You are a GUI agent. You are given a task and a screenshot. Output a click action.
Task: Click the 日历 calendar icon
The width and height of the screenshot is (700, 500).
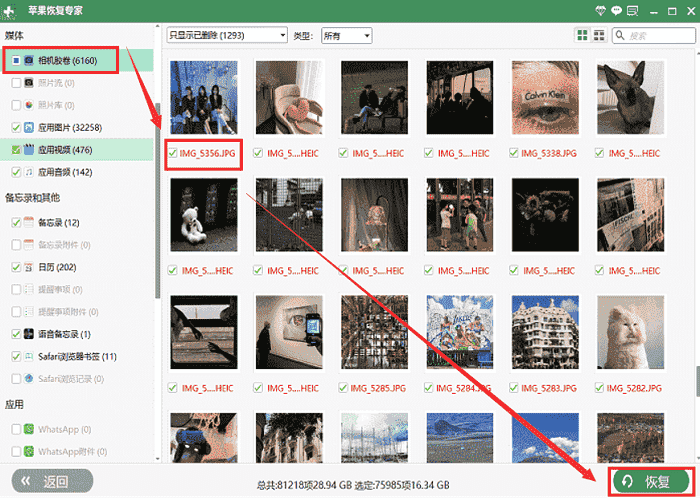pyautogui.click(x=29, y=267)
